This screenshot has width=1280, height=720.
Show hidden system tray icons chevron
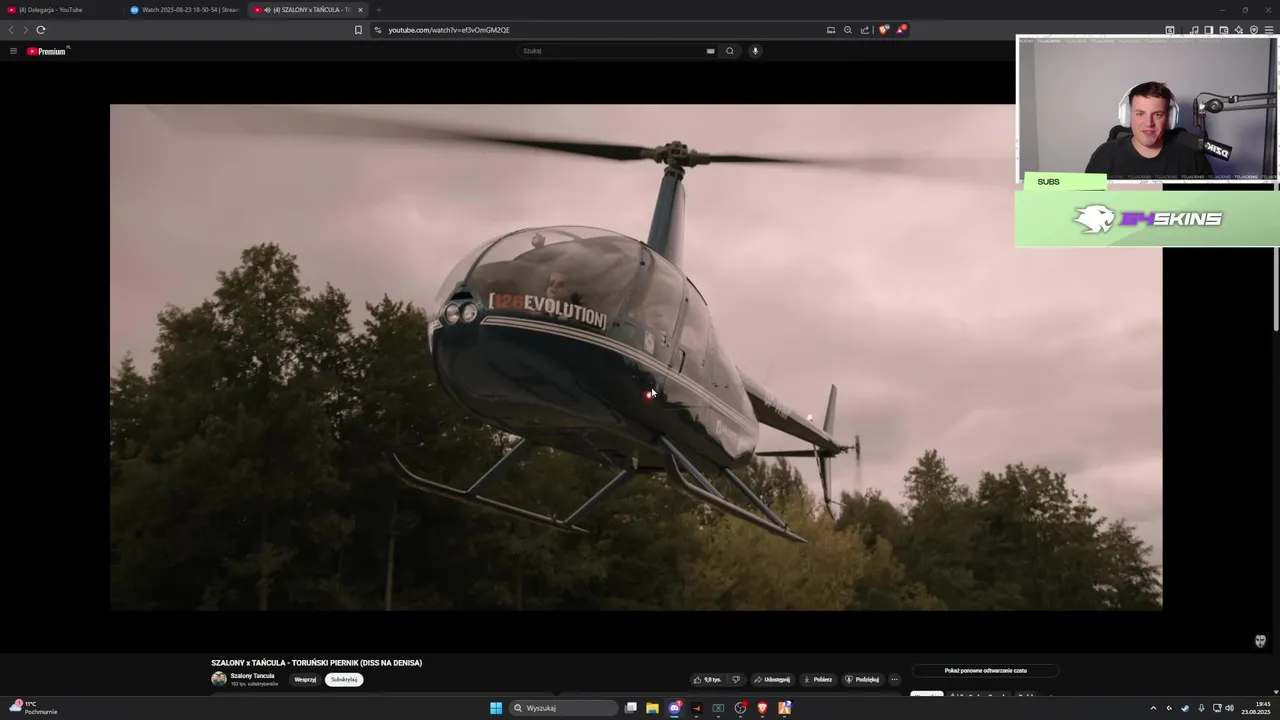tap(1153, 708)
